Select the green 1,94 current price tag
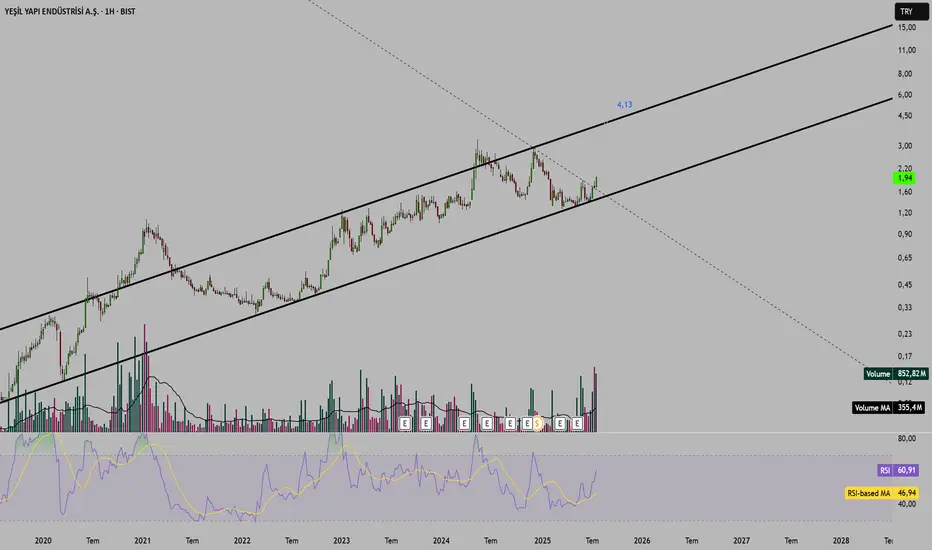Viewport: 932px width, 550px height. point(905,178)
